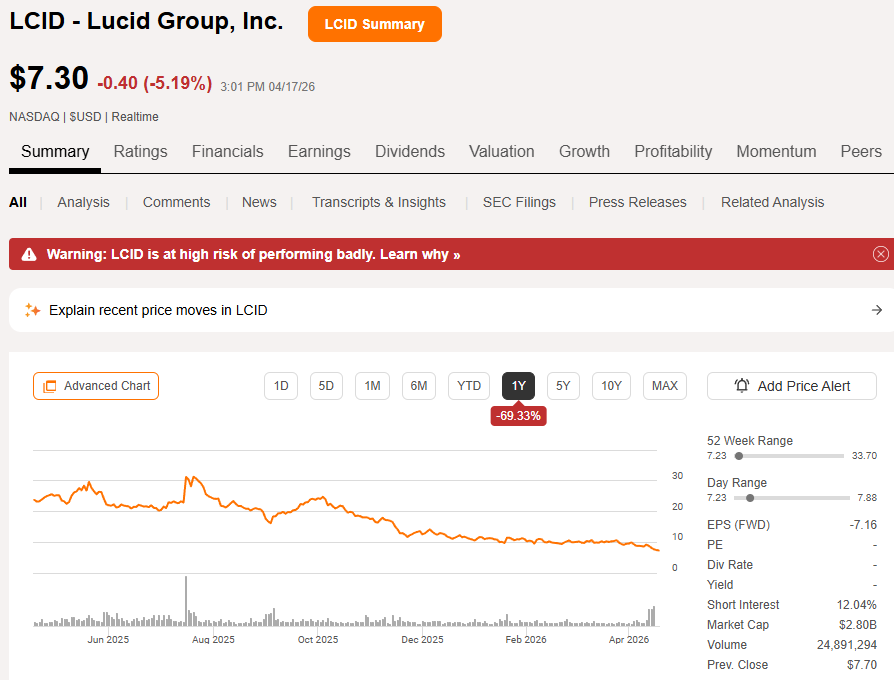
Task: Click the large volume spike bar near Aug 2025
Action: pyautogui.click(x=186, y=601)
